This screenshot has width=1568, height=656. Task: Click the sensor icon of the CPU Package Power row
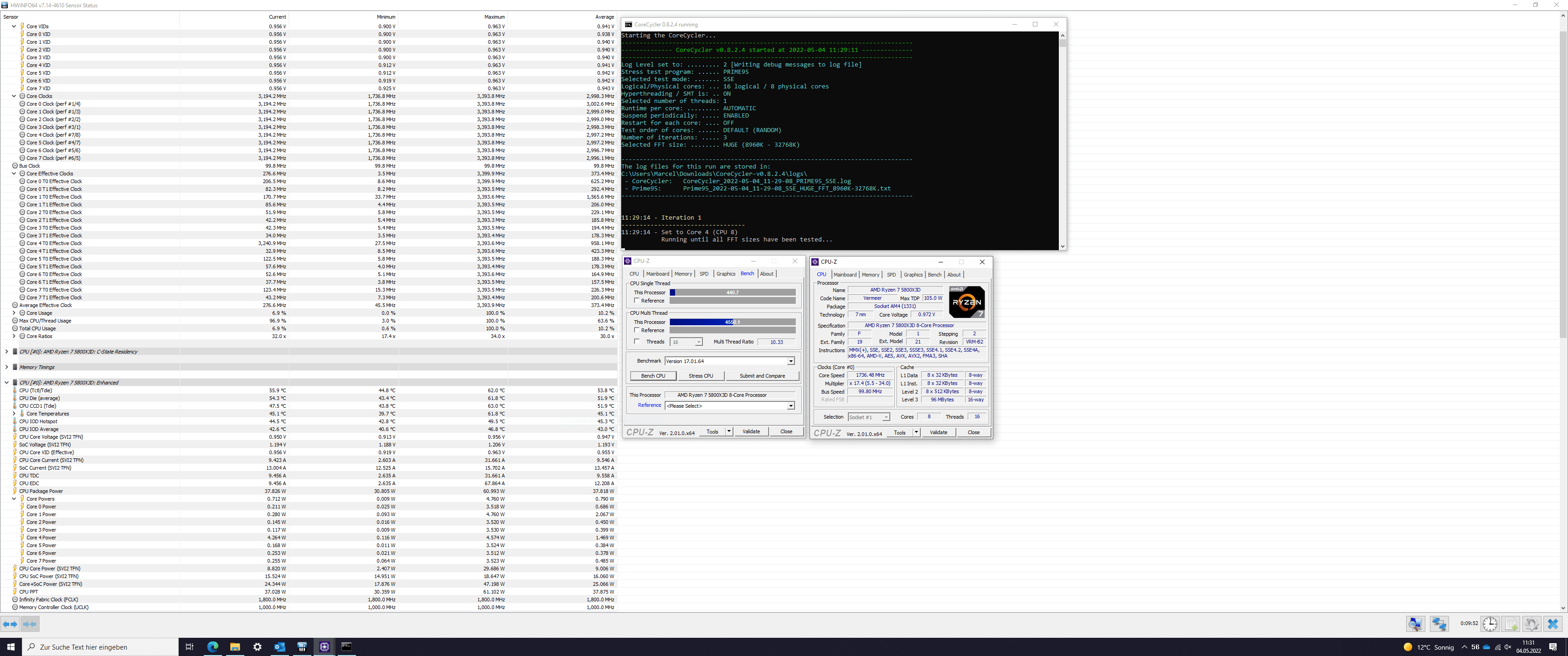pyautogui.click(x=15, y=491)
